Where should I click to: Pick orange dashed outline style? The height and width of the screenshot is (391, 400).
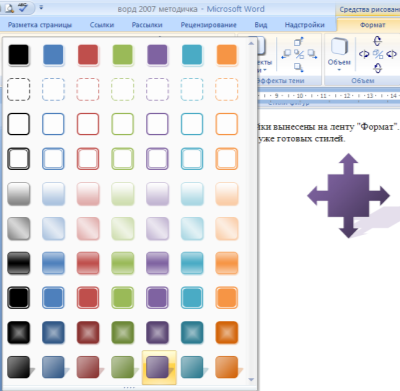click(x=226, y=89)
